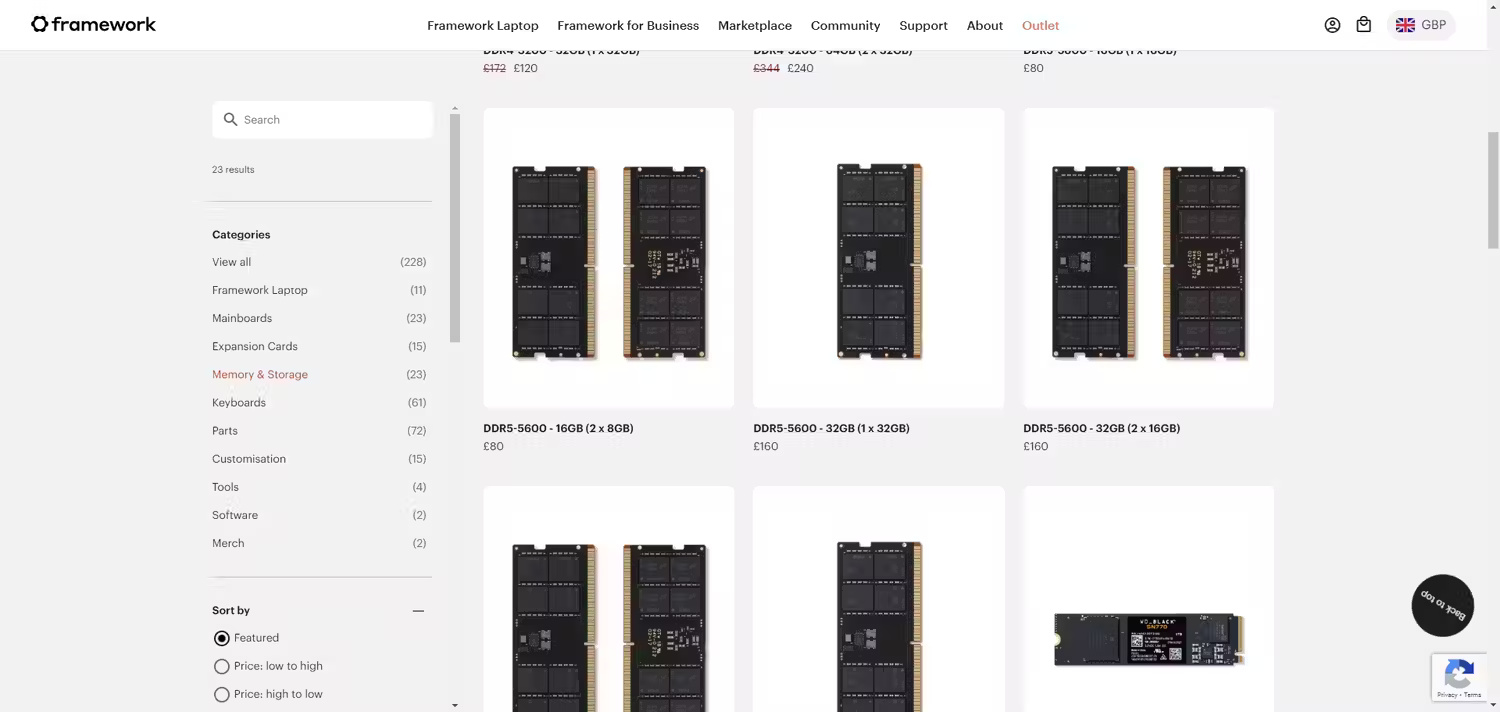Click the reCAPTCHA privacy badge

coord(1459,677)
